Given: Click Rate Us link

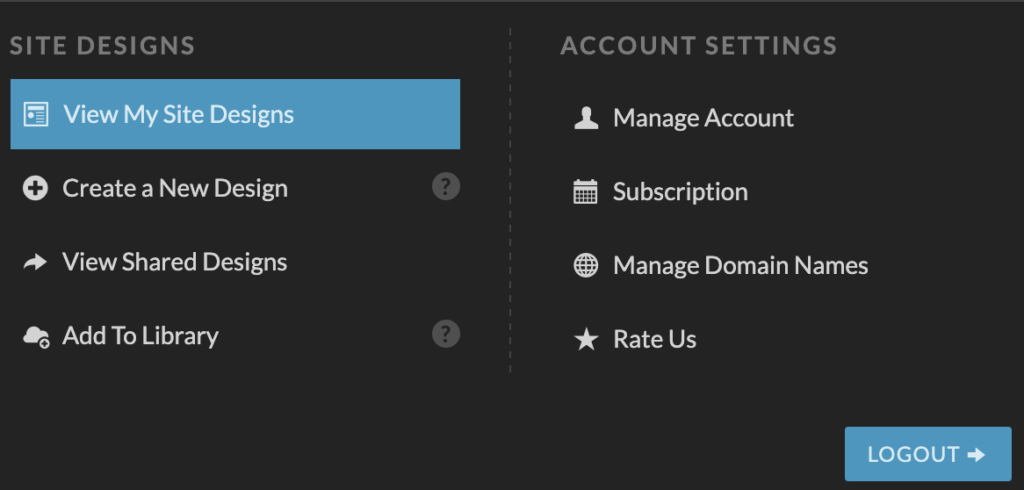Looking at the screenshot, I should click(635, 339).
